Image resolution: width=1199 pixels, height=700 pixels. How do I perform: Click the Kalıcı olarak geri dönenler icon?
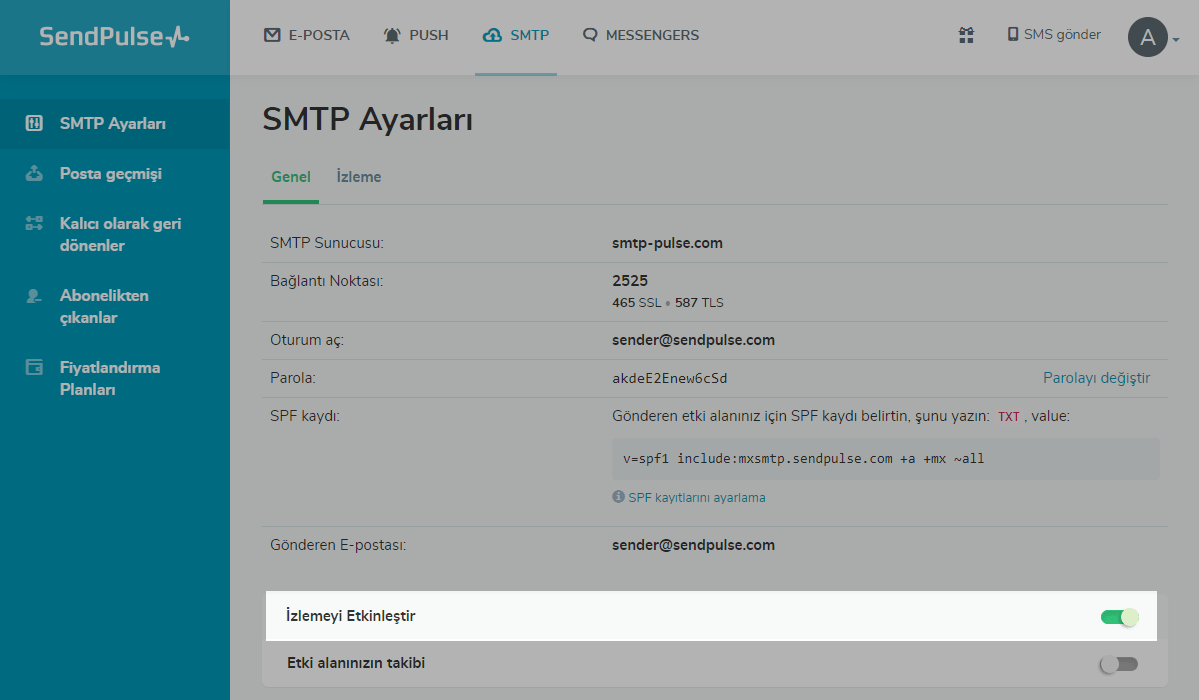34,224
